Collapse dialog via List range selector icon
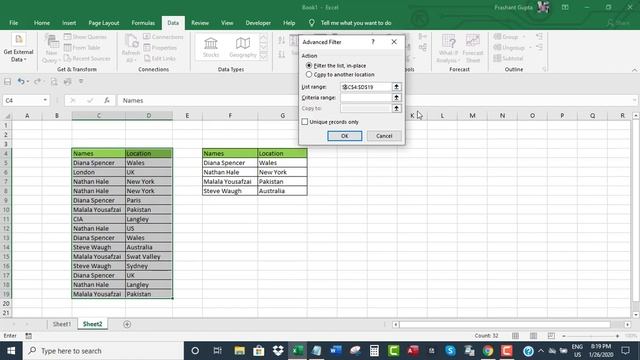This screenshot has width=640, height=360. [396, 87]
